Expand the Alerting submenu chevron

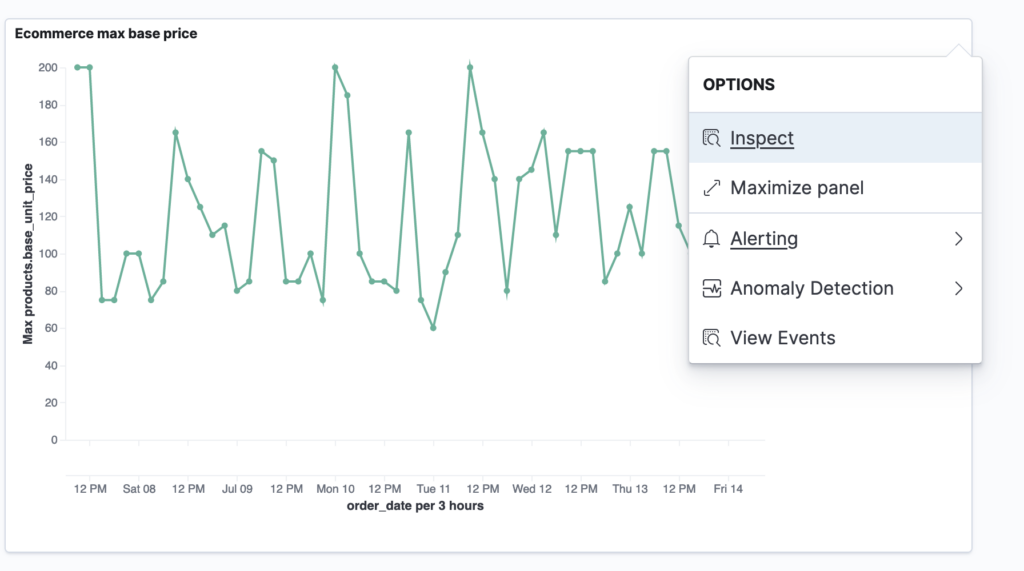(958, 238)
